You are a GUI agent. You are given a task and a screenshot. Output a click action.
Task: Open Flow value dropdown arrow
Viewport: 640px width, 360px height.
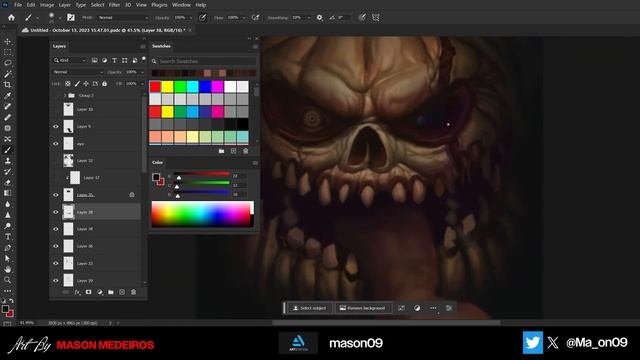(x=244, y=18)
